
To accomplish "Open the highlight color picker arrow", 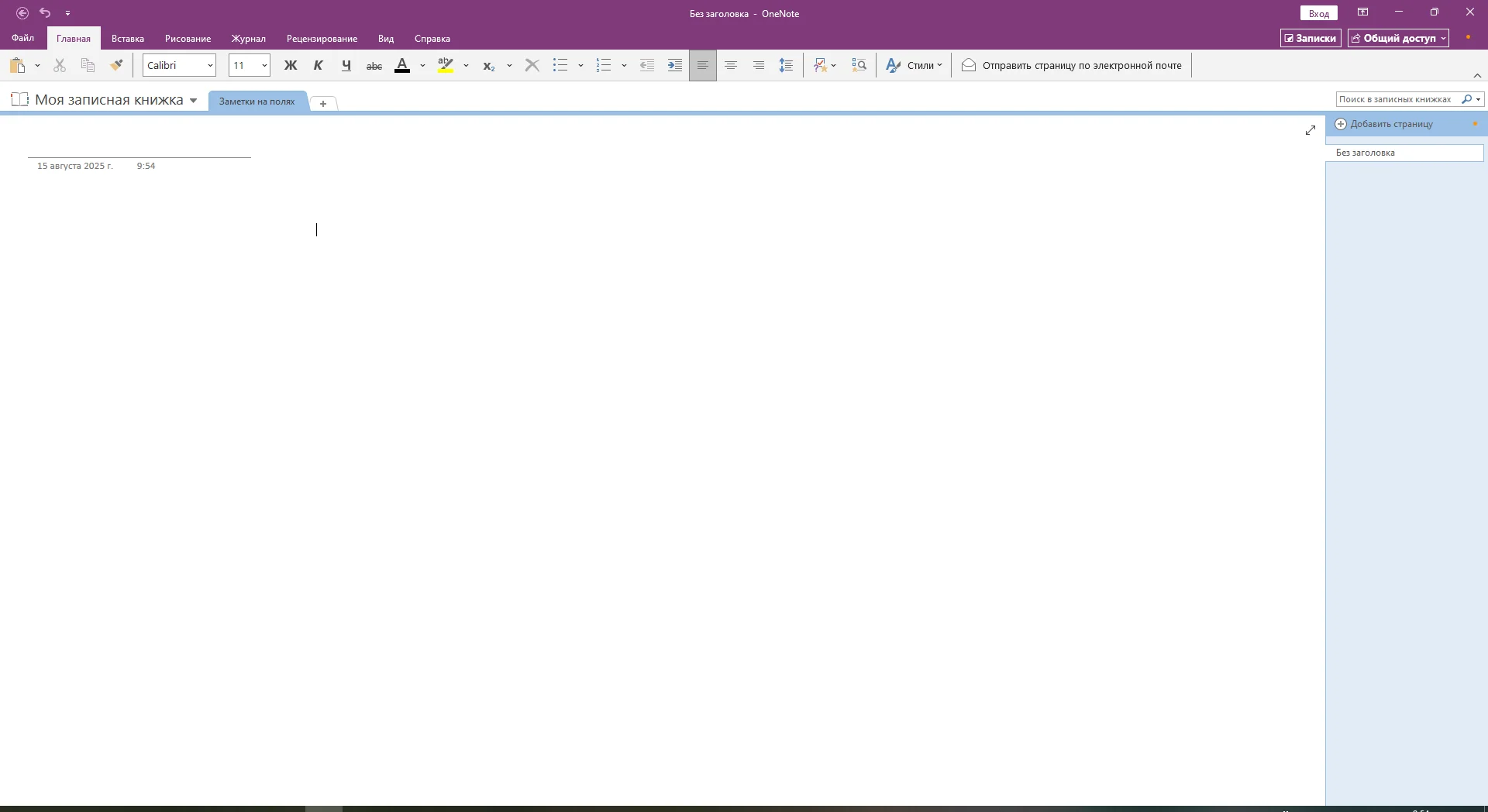I will pos(466,66).
